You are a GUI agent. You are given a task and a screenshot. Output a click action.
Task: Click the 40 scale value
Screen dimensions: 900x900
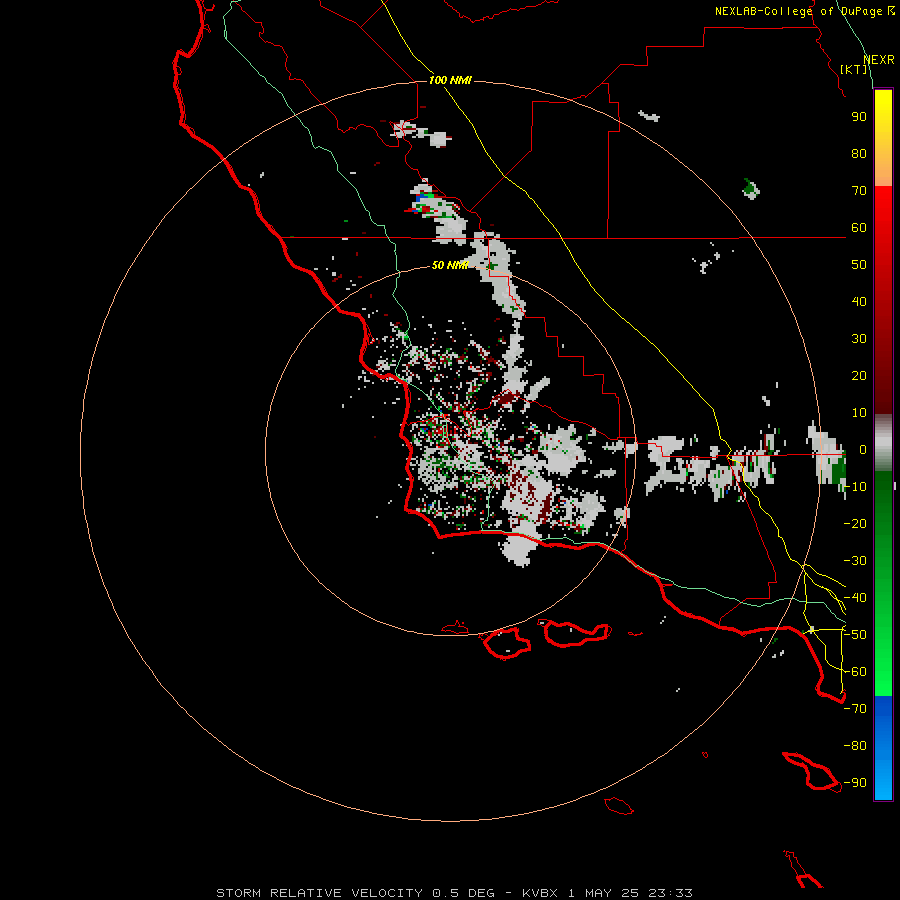[859, 302]
